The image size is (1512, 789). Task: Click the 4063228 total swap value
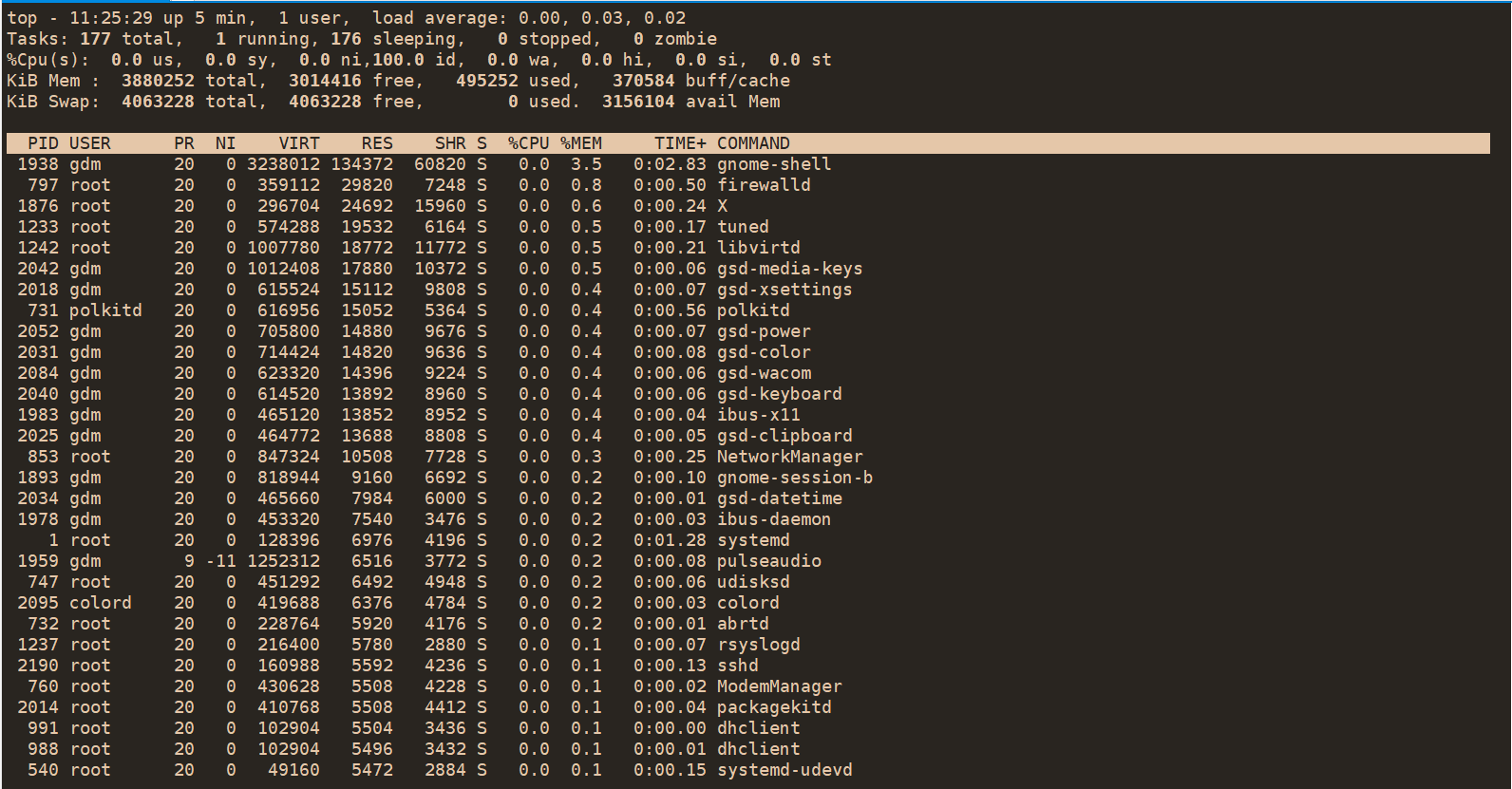(x=158, y=102)
